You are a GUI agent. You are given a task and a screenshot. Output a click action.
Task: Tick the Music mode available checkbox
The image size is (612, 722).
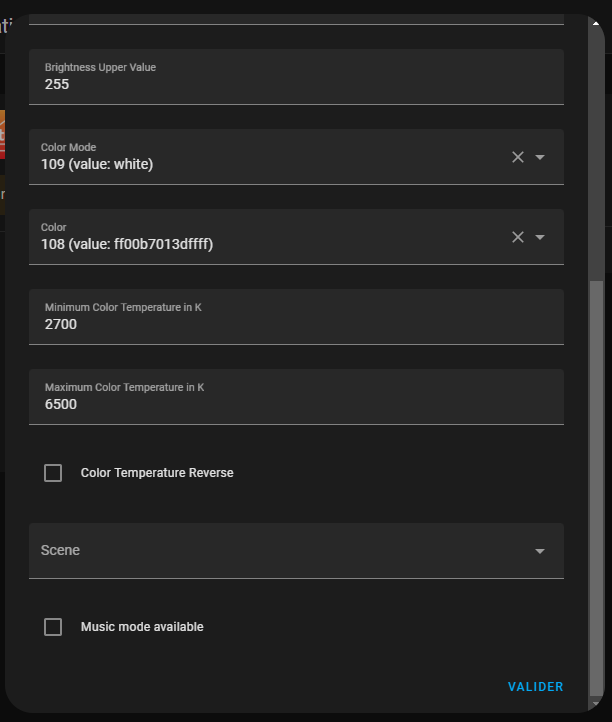(53, 627)
